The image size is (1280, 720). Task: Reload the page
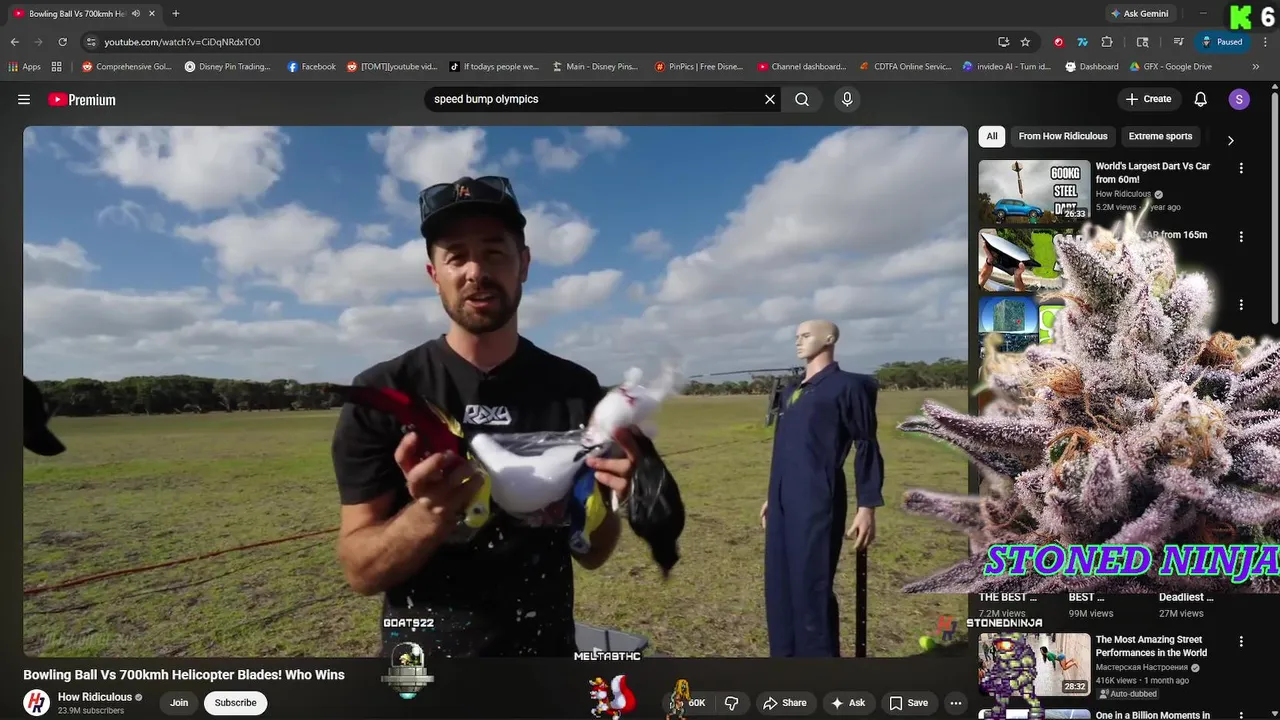62,42
